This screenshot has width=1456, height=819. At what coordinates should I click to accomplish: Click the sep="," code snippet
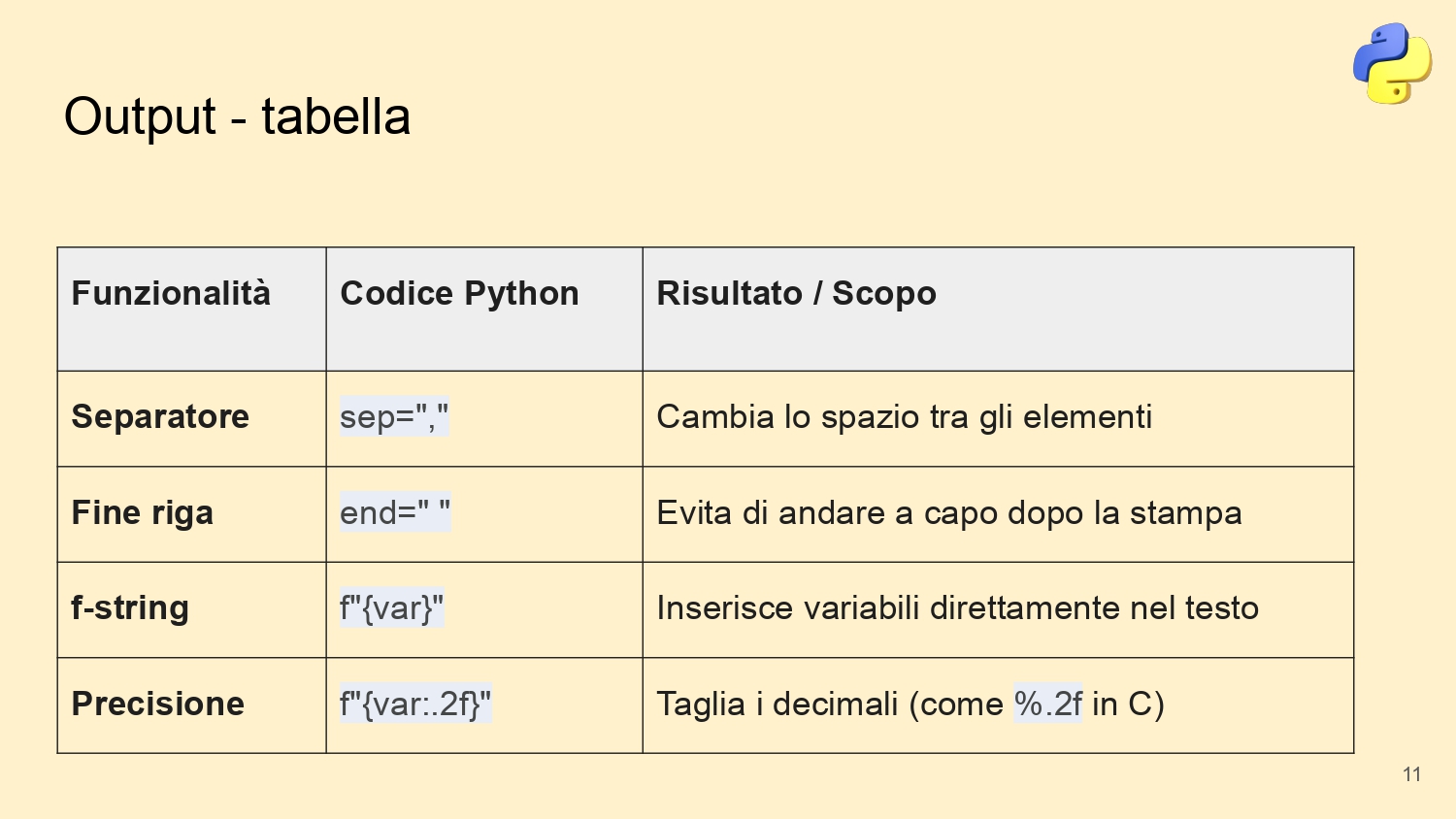394,417
